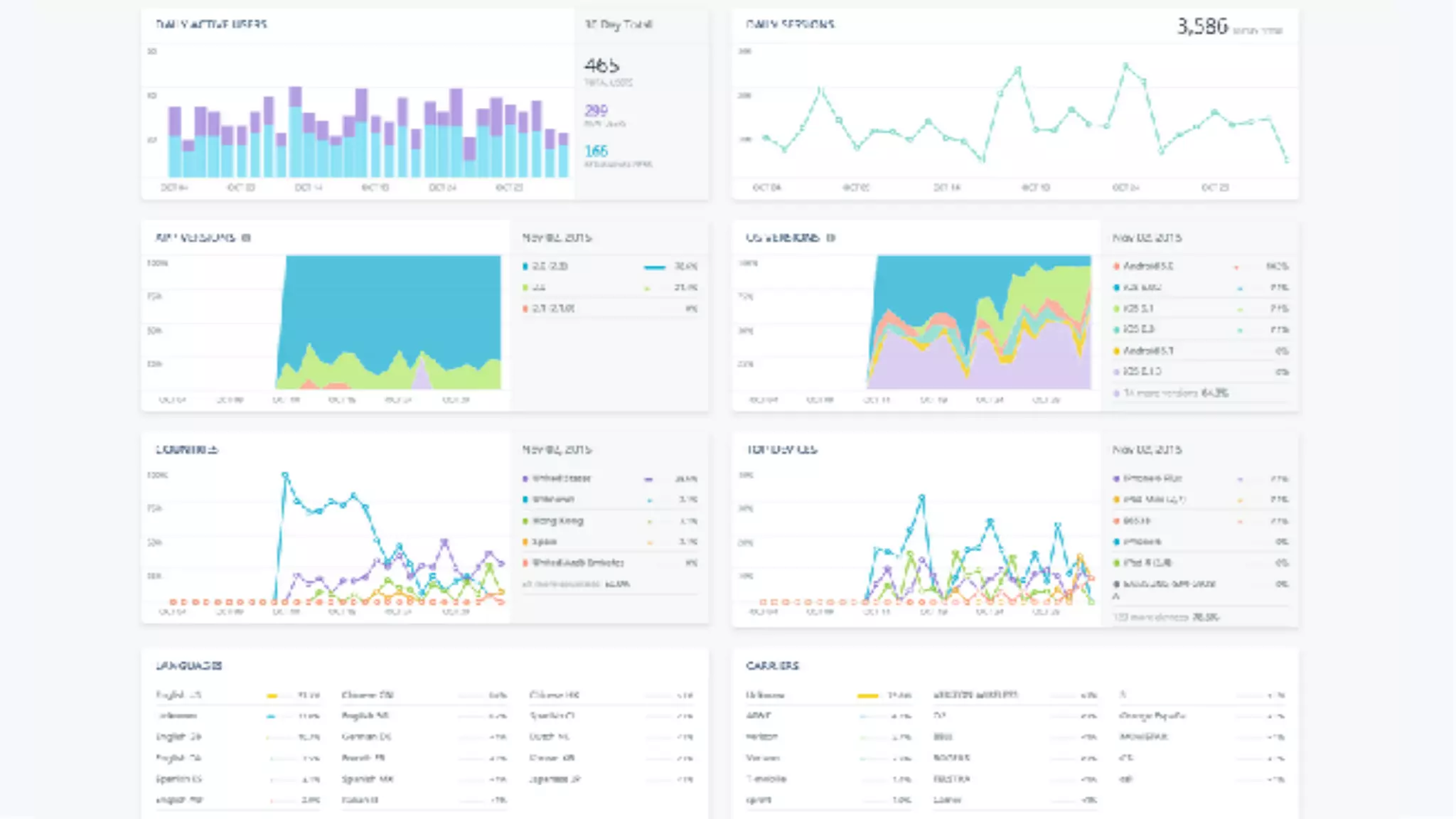Image resolution: width=1456 pixels, height=819 pixels.
Task: Toggle the United Arab Emirates legend entry
Action: pos(577,563)
